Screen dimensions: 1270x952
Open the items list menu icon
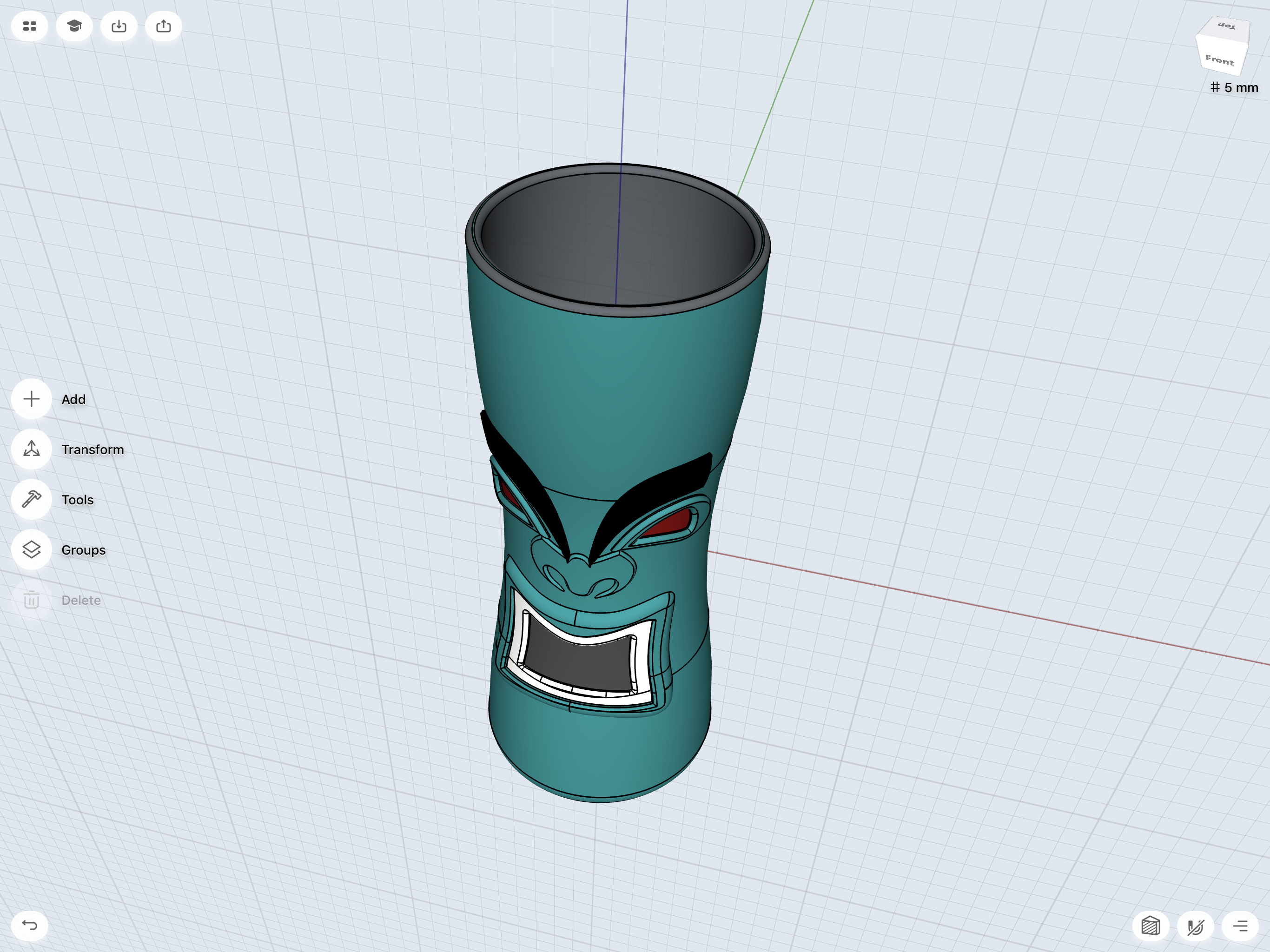click(1240, 926)
